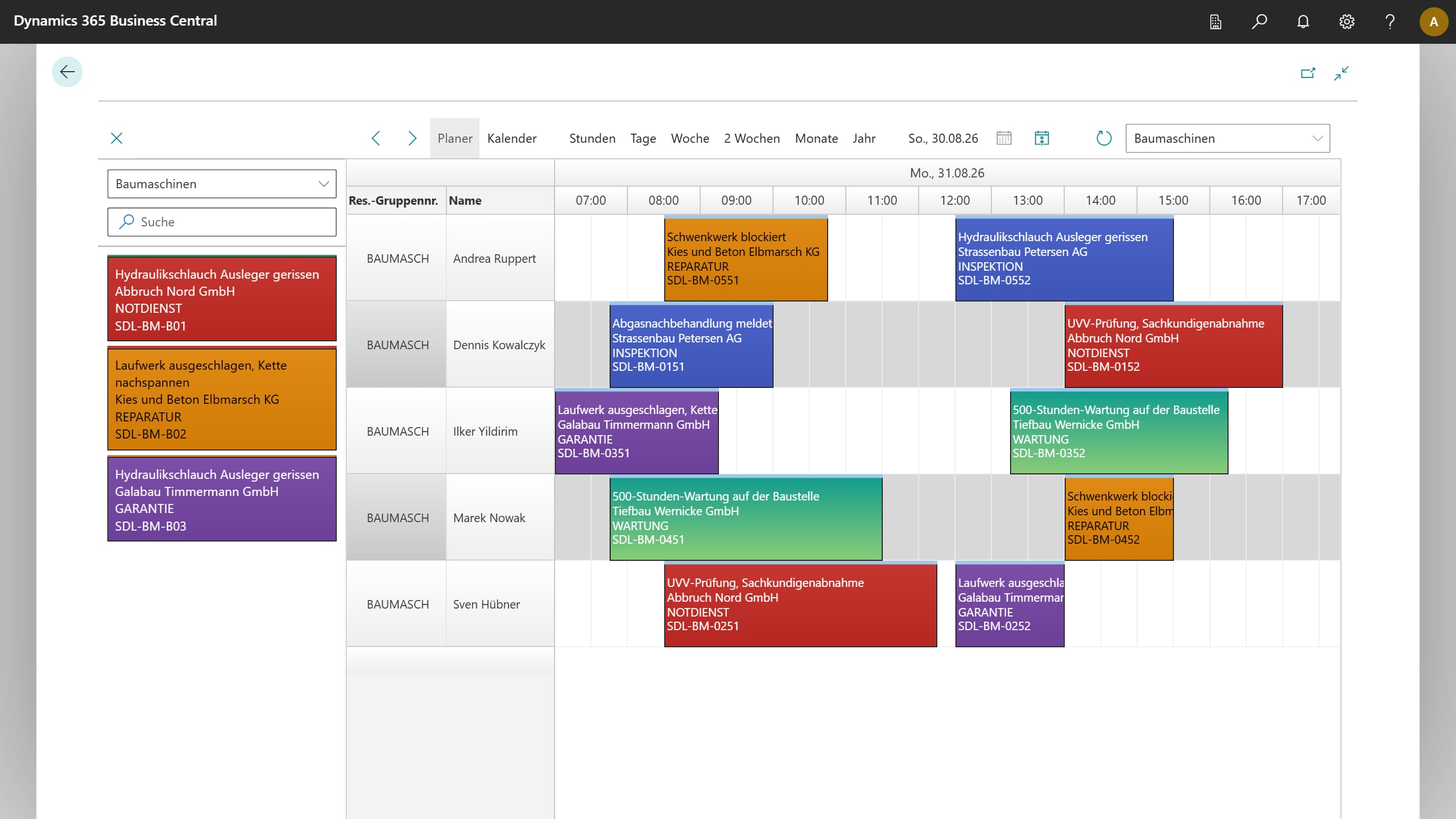This screenshot has width=1456, height=819.
Task: Open the notifications bell
Action: (x=1303, y=22)
